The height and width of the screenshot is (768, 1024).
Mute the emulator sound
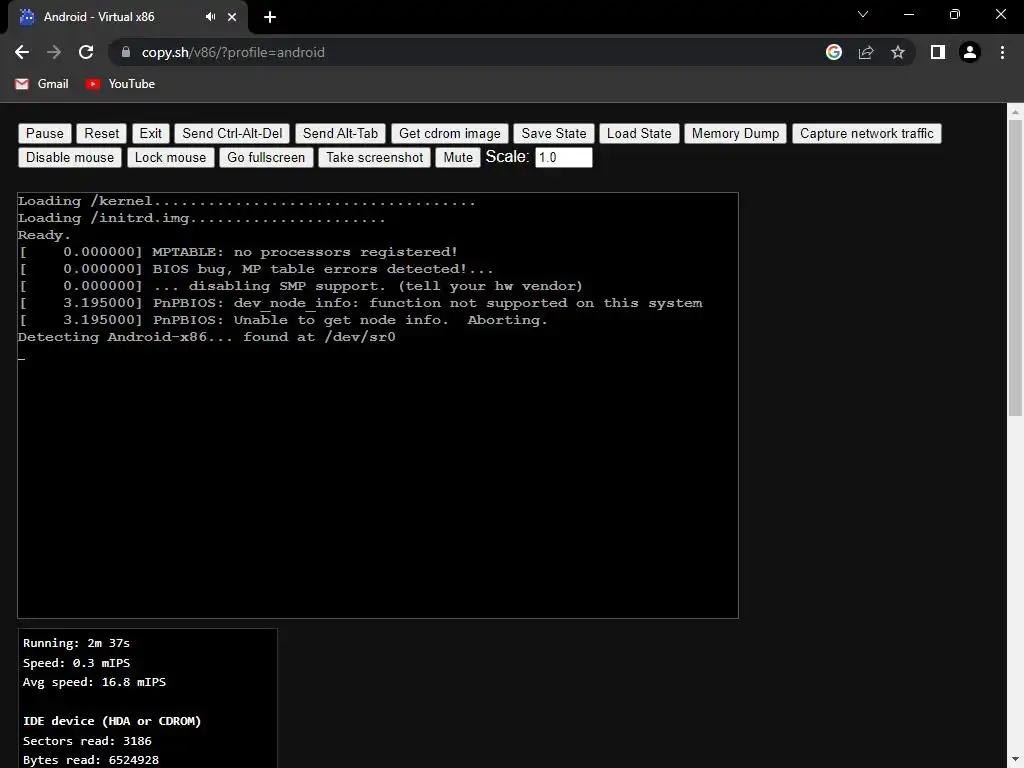click(458, 157)
